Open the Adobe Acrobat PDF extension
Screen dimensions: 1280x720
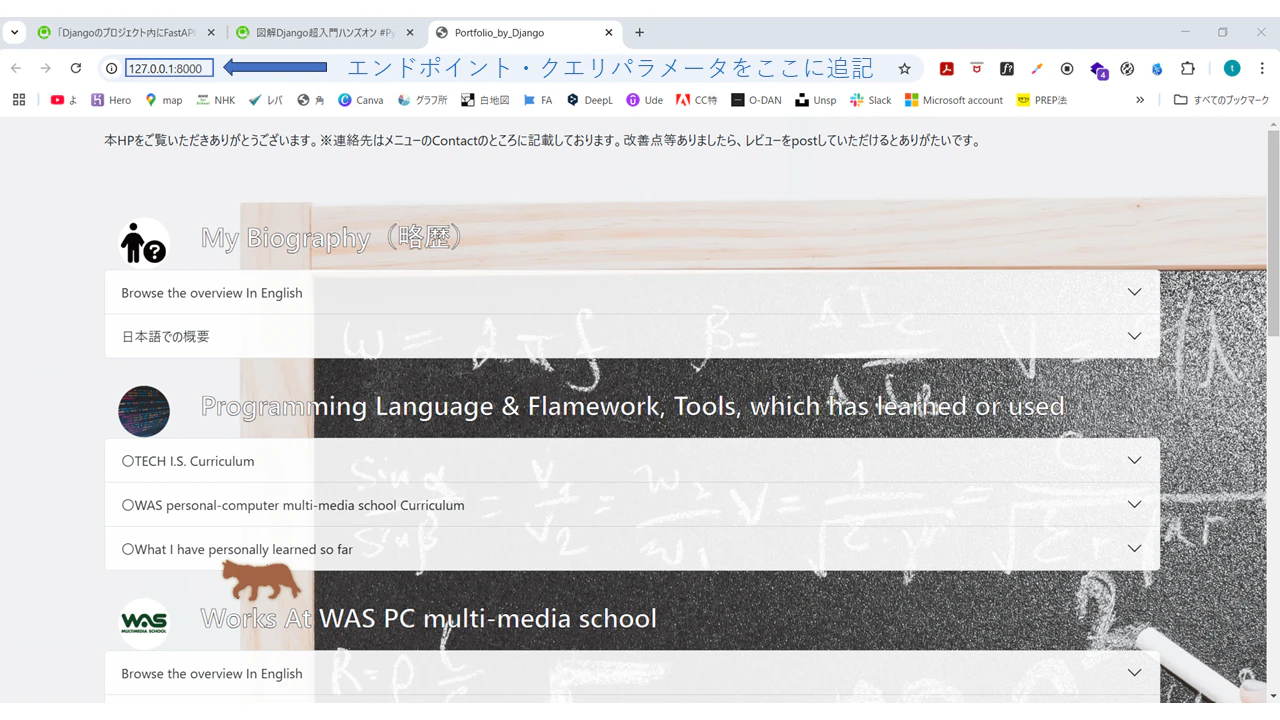click(x=946, y=68)
